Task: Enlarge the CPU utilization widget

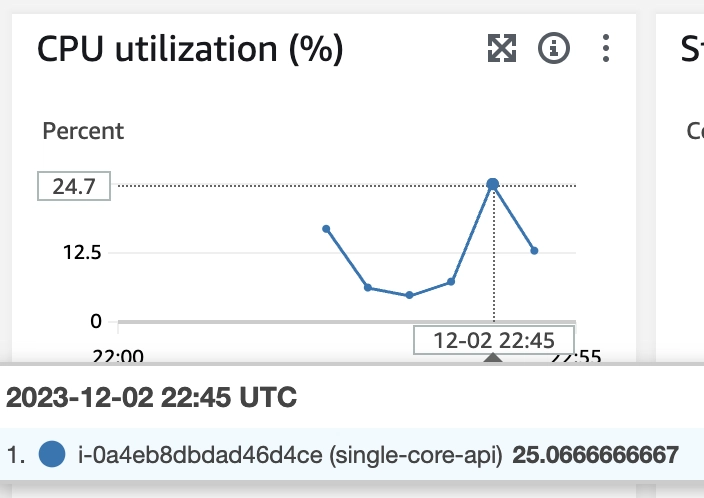Action: (500, 47)
